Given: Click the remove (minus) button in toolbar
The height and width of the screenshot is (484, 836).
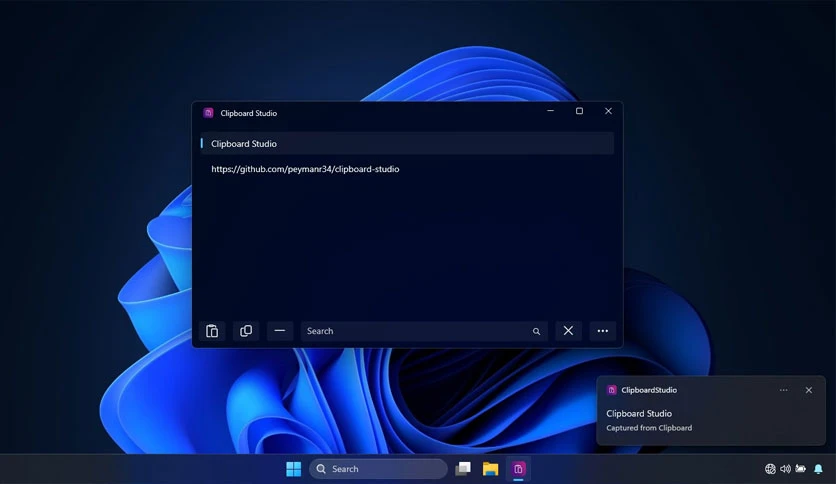Looking at the screenshot, I should click(x=280, y=331).
